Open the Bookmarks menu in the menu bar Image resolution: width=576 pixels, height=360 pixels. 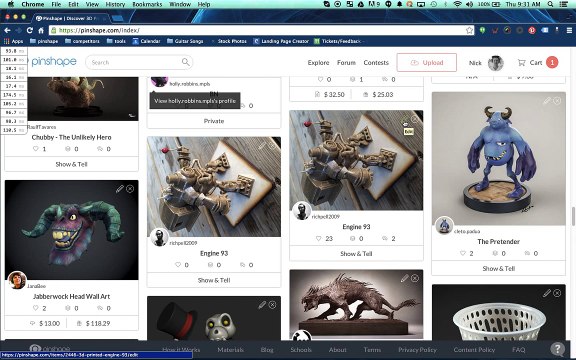(147, 4)
